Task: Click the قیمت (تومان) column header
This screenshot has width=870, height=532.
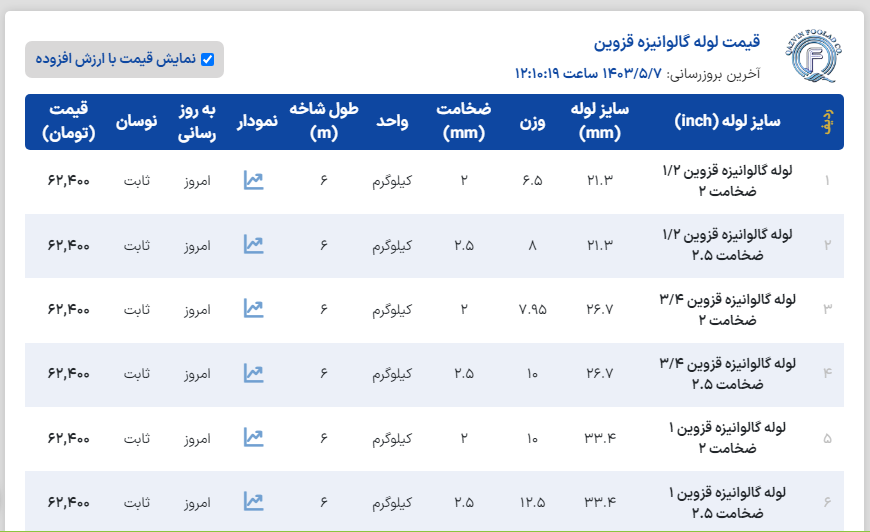Action: [69, 121]
